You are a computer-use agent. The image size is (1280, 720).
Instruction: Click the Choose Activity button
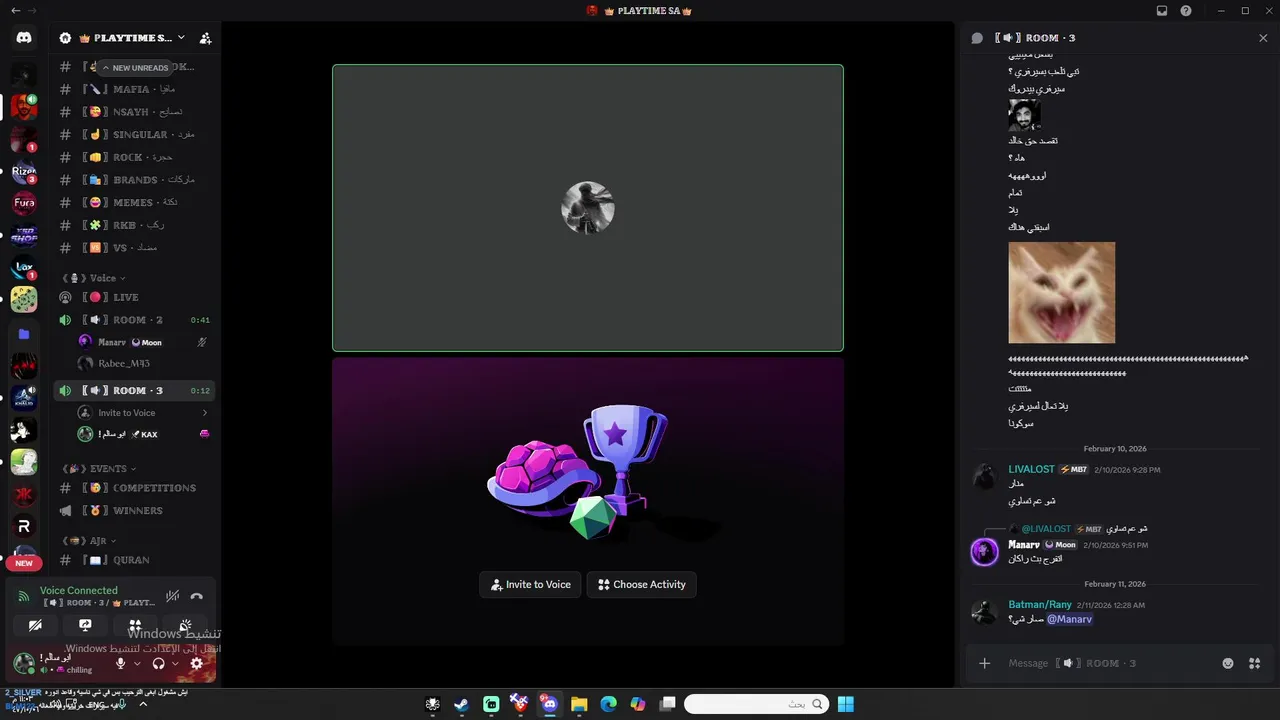[641, 585]
